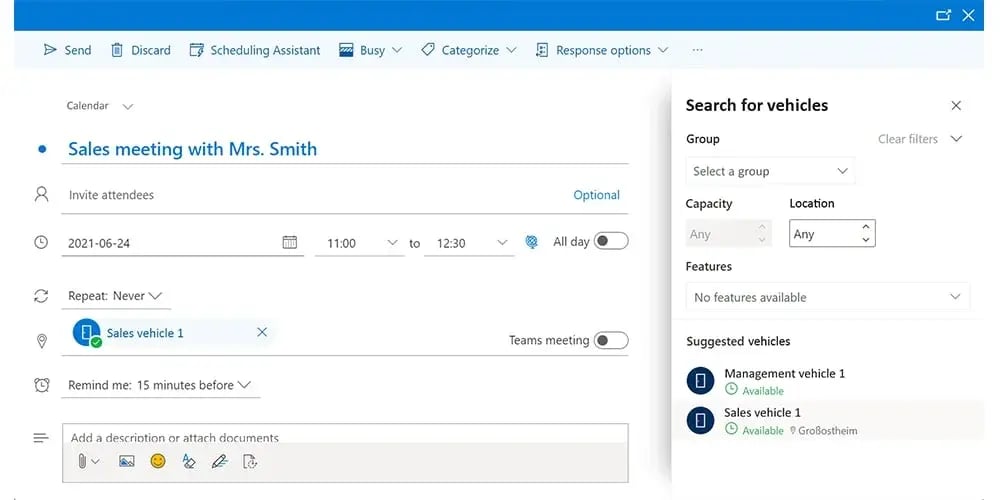Edit the title Sales meeting with Mrs. Smith
The image size is (1000, 500).
click(x=193, y=149)
